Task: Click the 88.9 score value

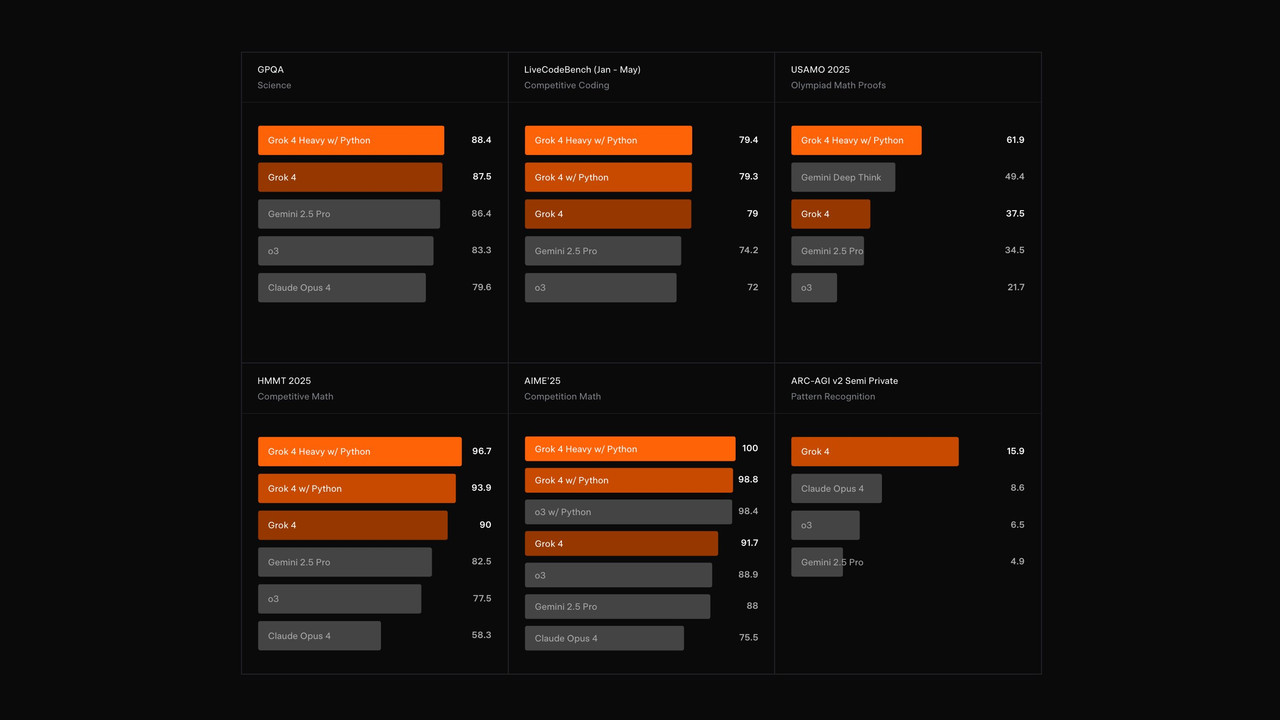Action: pyautogui.click(x=748, y=575)
